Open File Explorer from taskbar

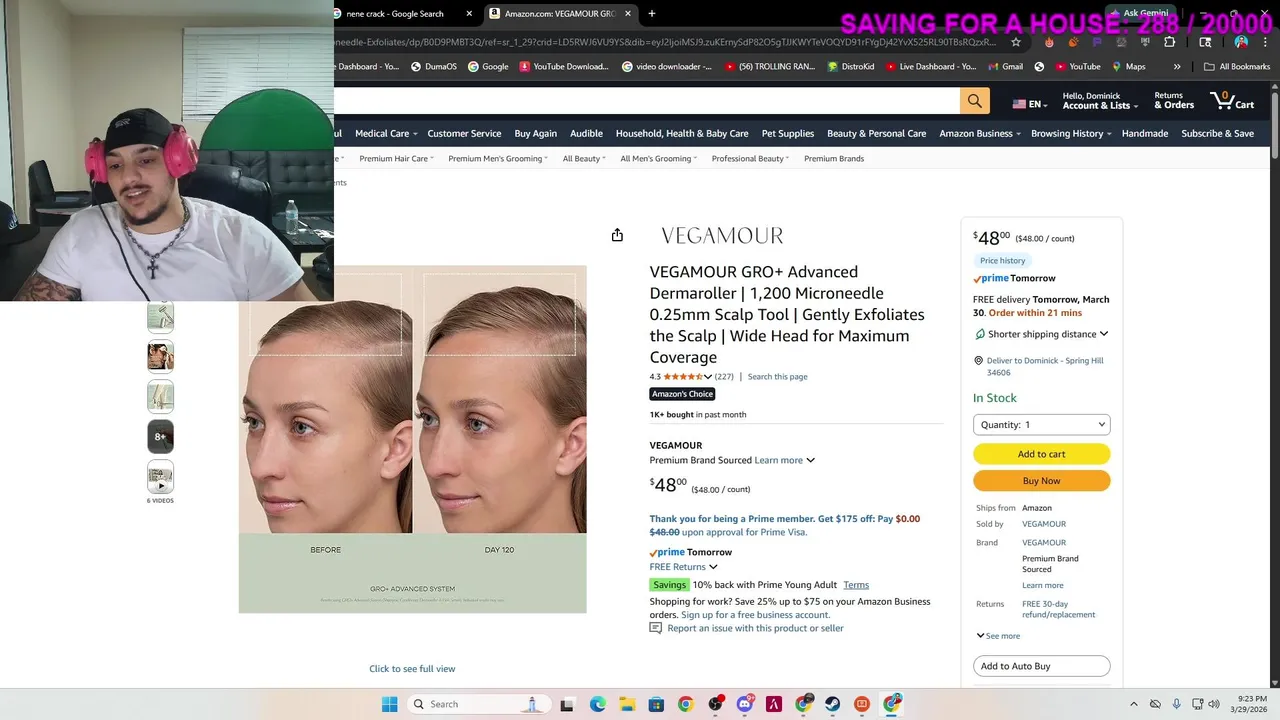626,704
